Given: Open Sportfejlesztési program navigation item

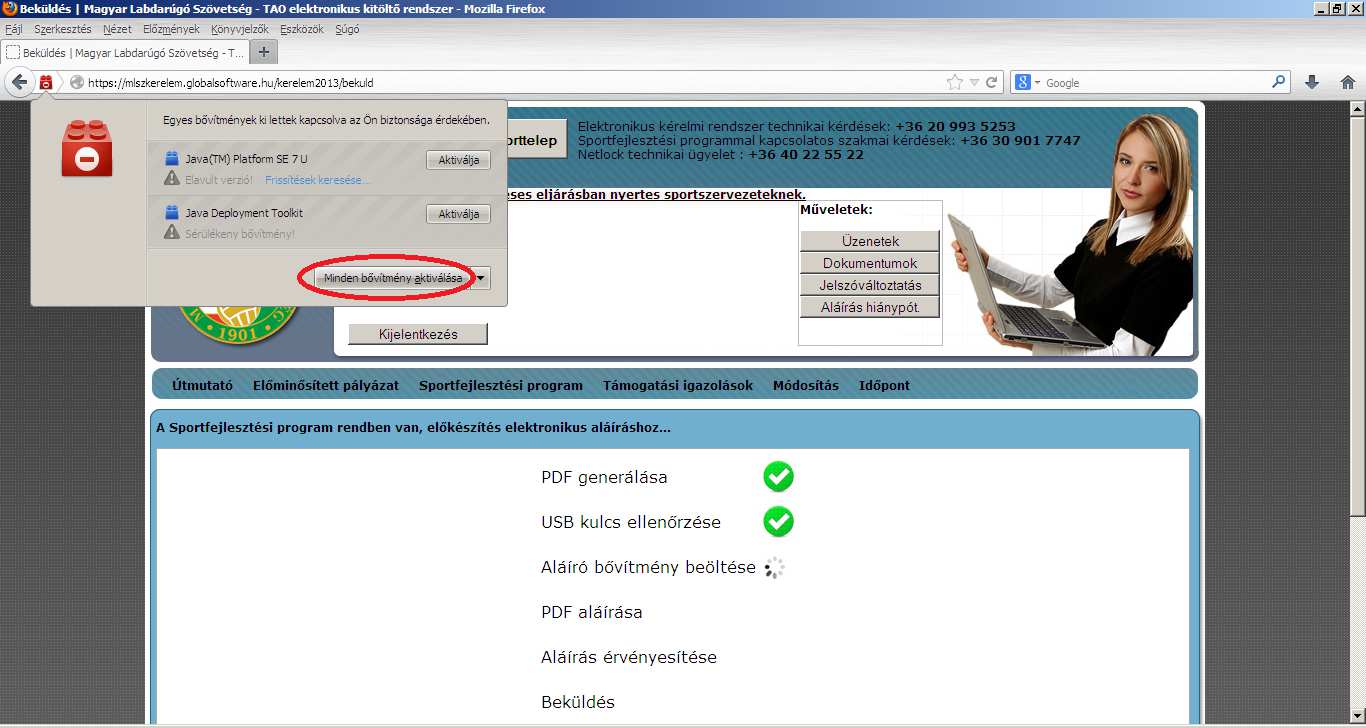Looking at the screenshot, I should tap(501, 385).
